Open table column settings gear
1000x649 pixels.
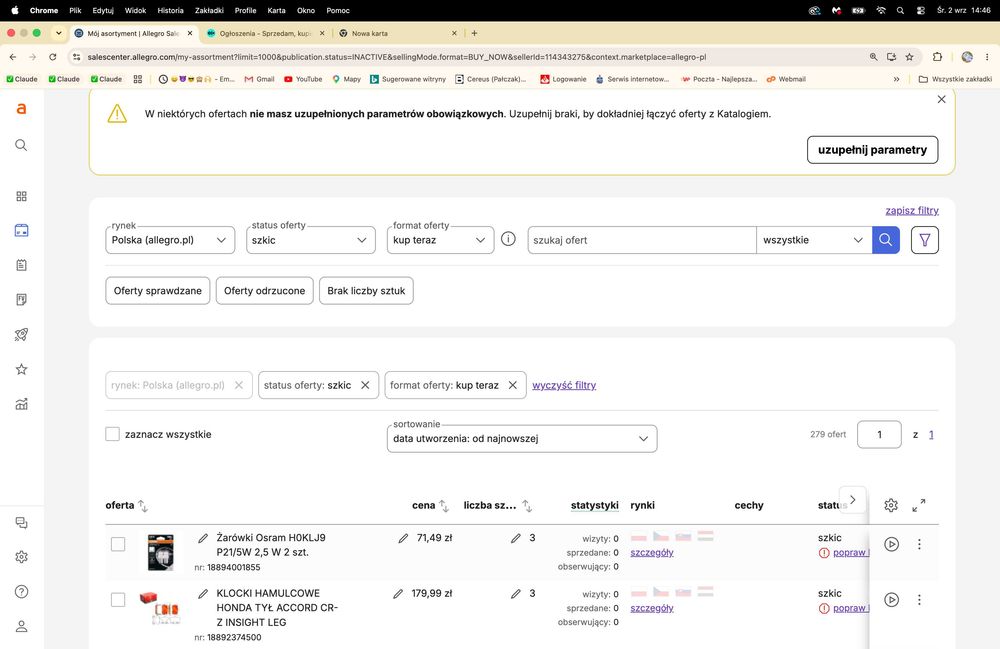click(891, 506)
